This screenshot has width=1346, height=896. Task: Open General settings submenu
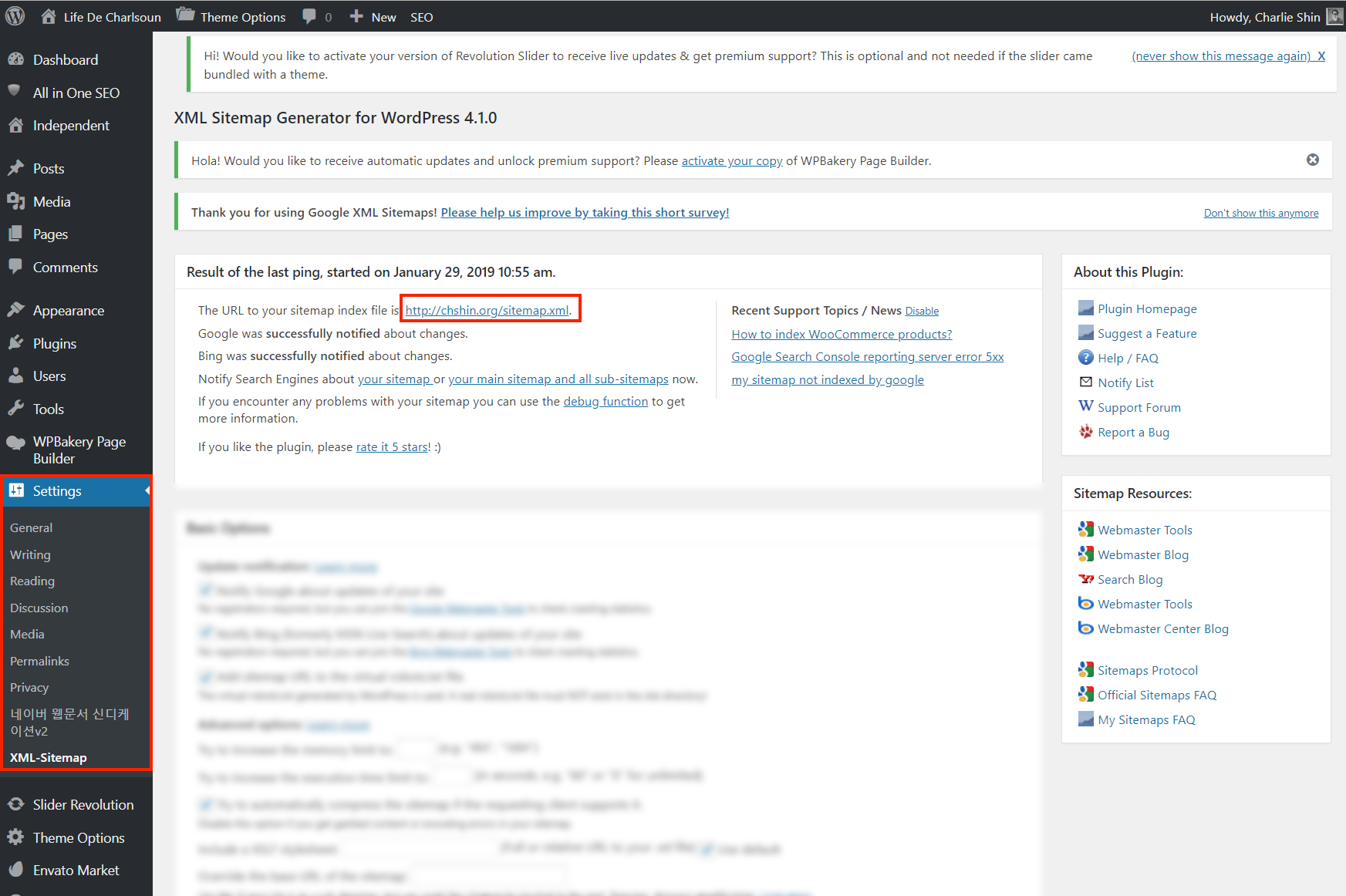[31, 527]
